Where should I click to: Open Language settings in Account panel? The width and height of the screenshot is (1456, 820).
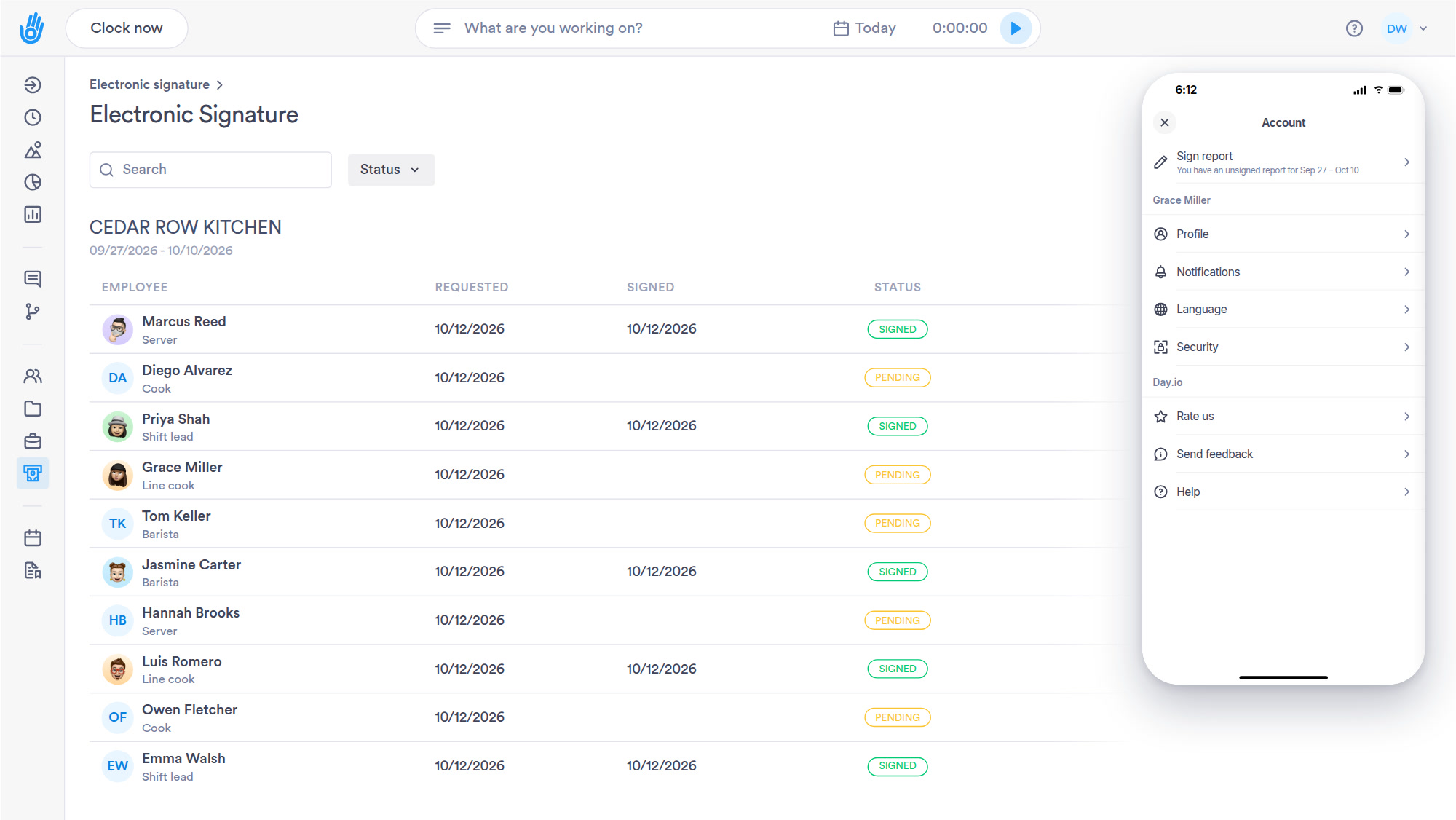coord(1283,310)
